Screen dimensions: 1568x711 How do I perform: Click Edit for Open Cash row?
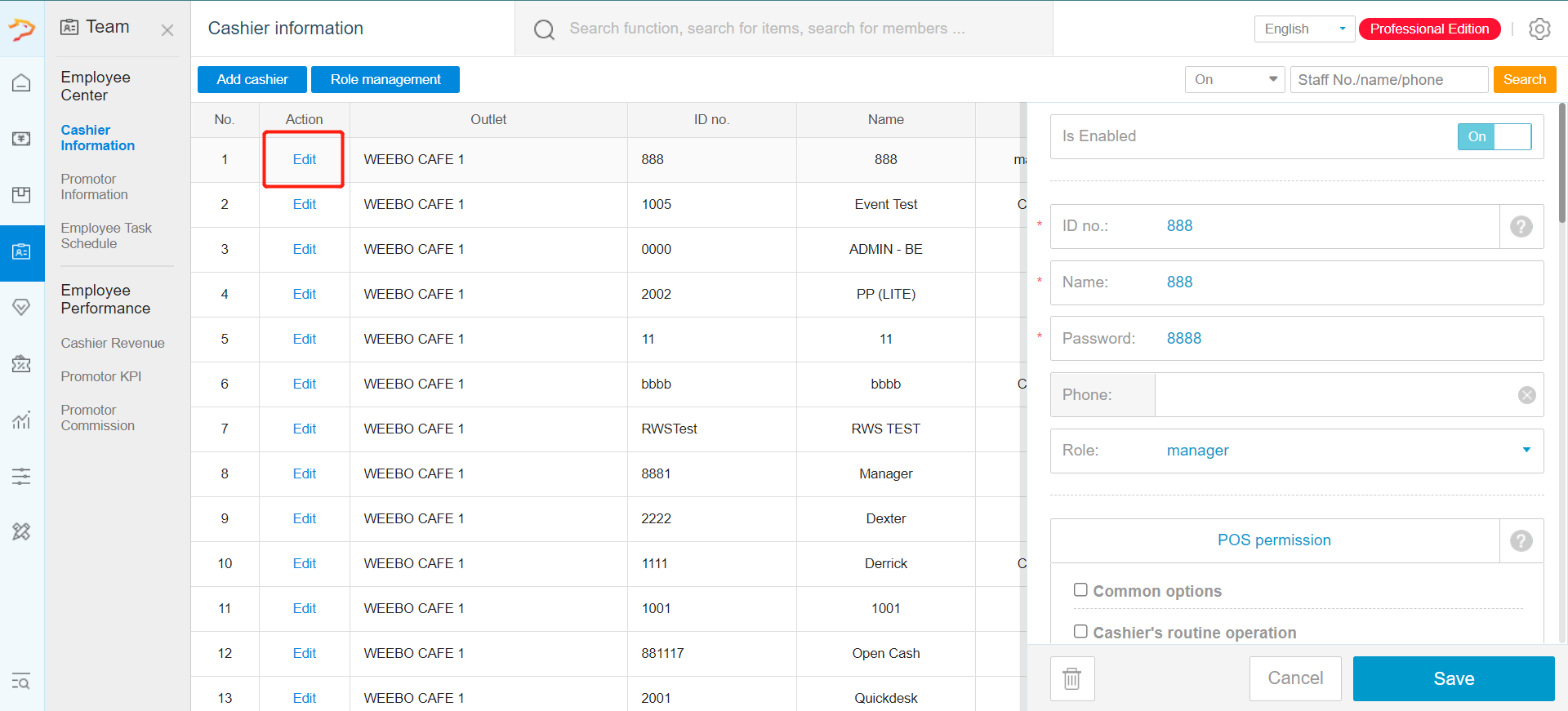[305, 653]
